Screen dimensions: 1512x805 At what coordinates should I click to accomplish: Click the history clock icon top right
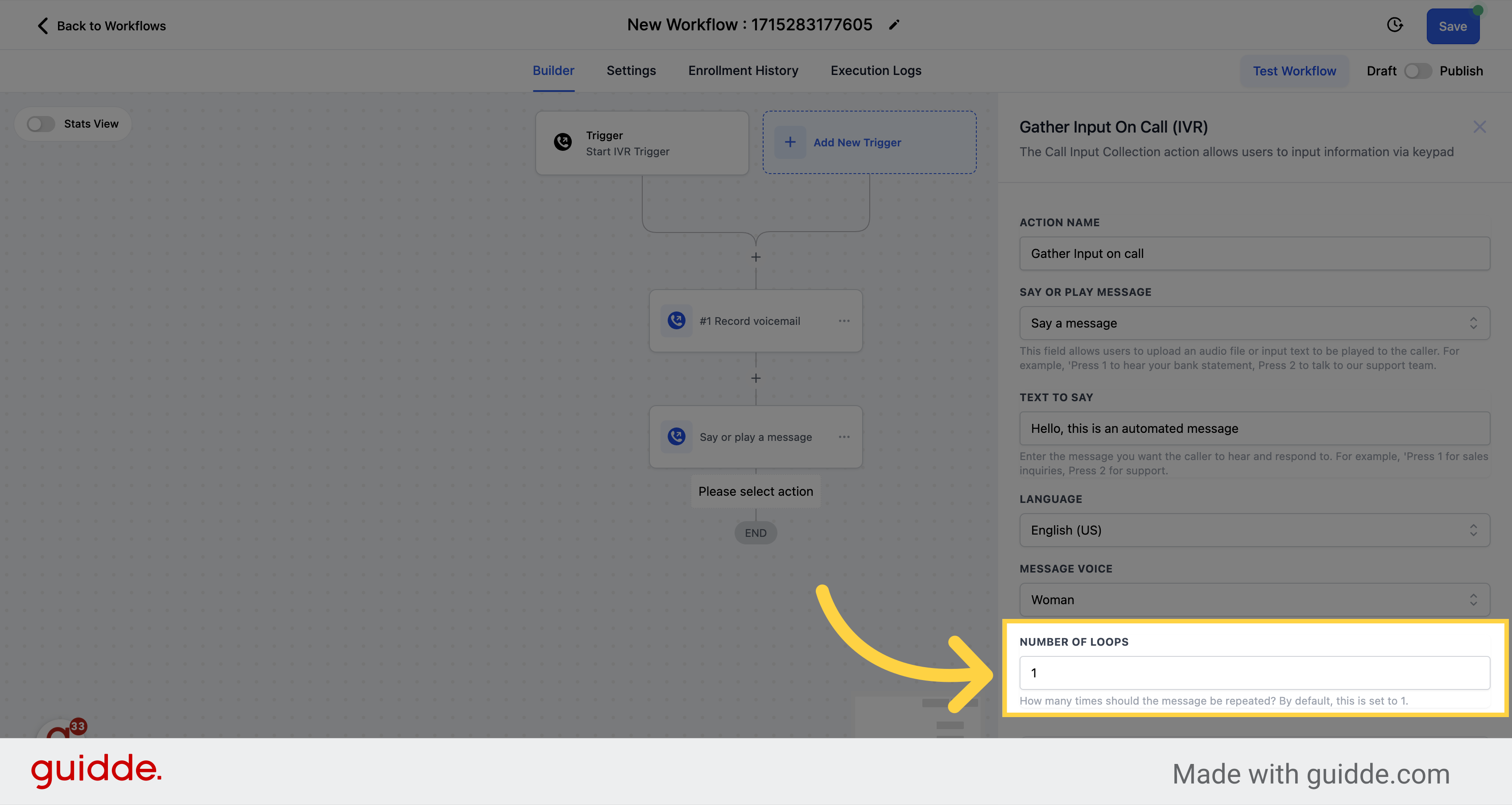pos(1395,25)
